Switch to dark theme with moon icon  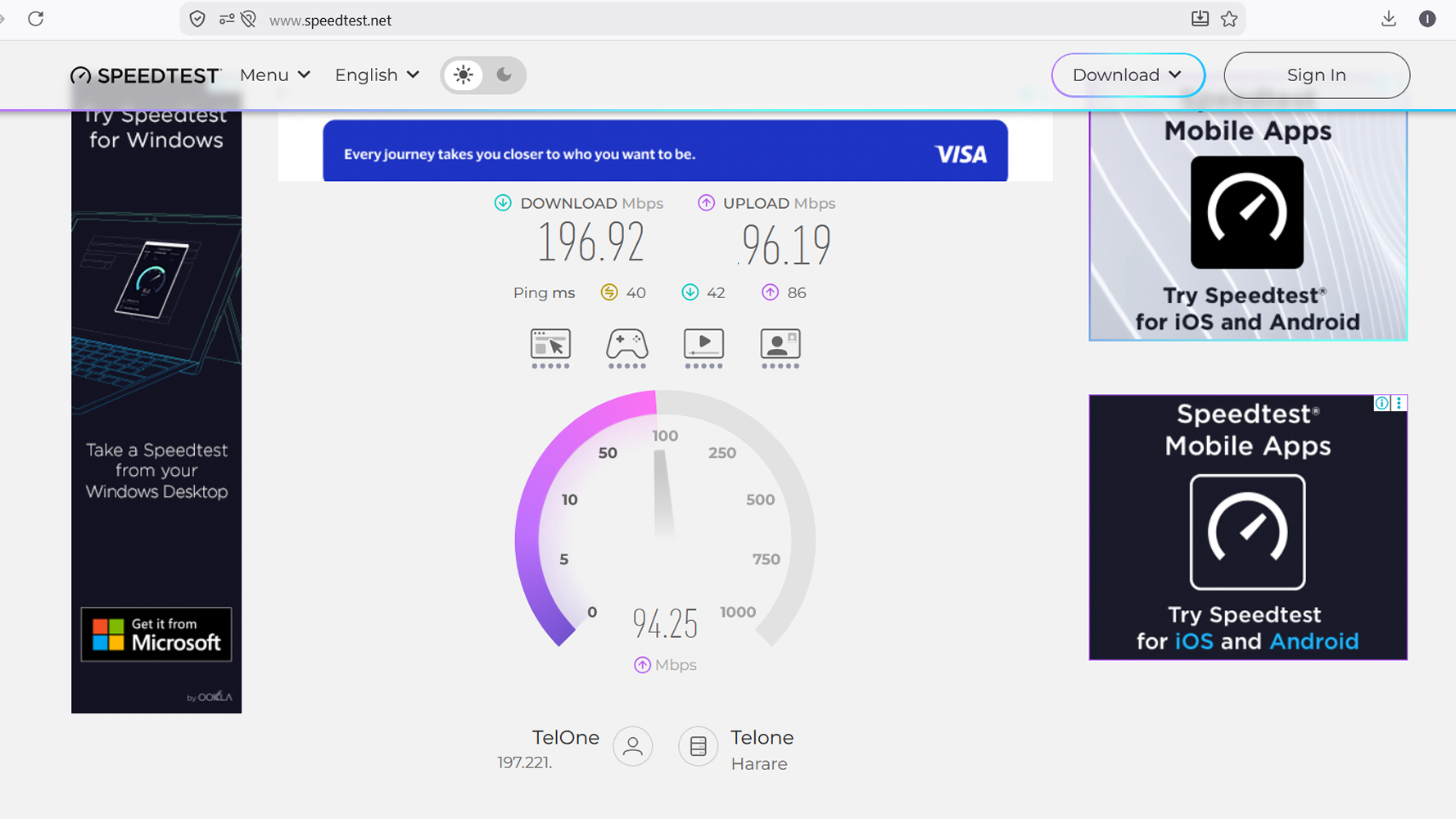(504, 75)
